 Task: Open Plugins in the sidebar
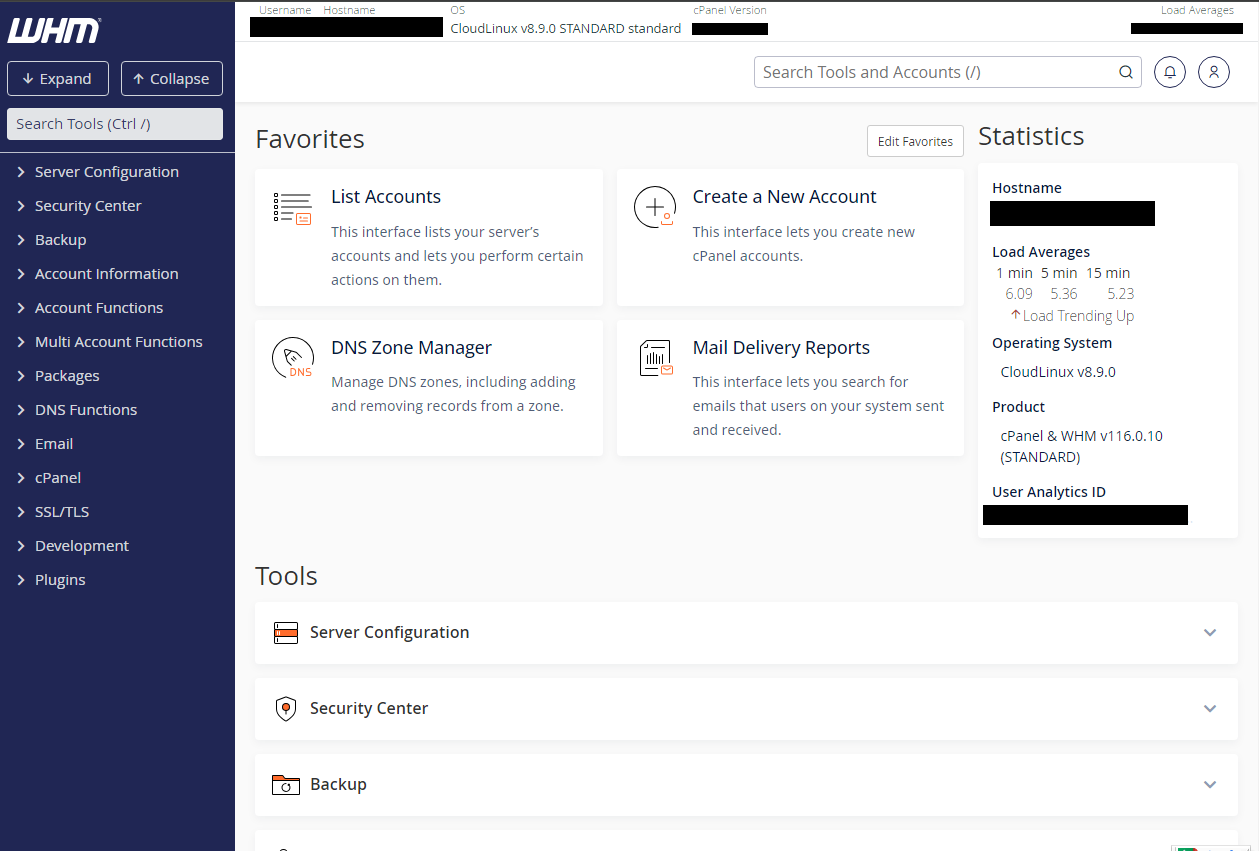pos(60,580)
